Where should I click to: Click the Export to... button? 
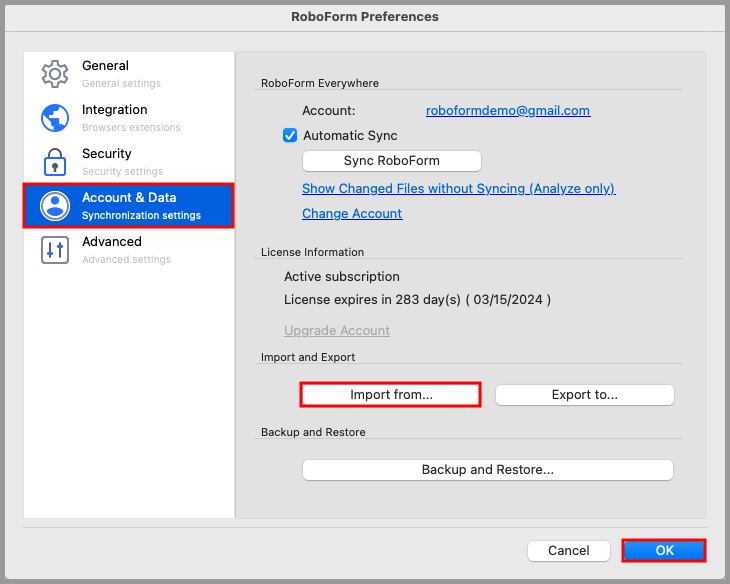pos(584,395)
